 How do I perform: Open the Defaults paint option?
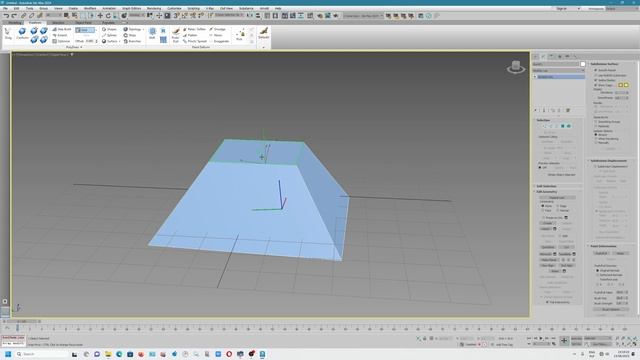(264, 33)
